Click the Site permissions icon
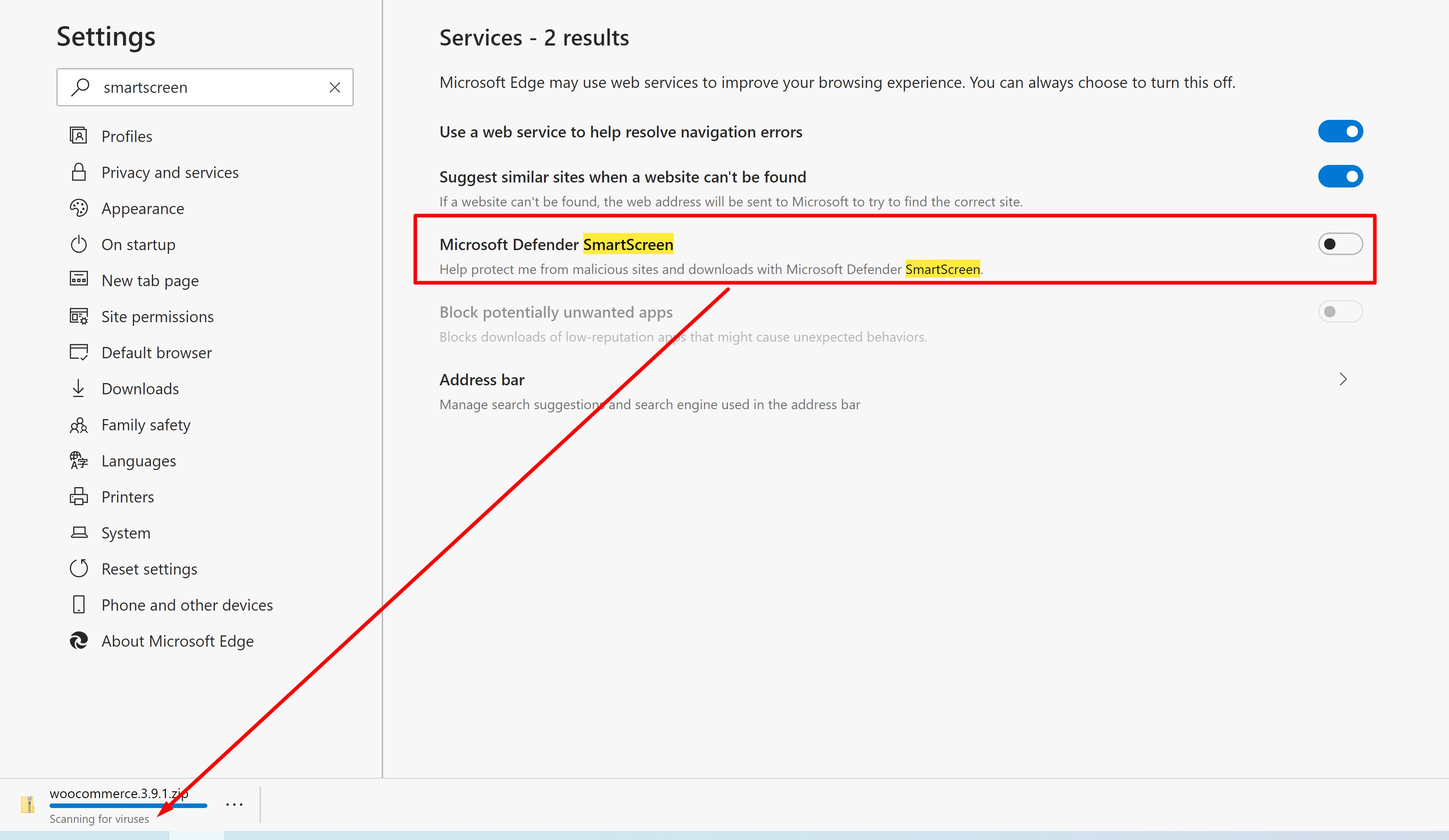This screenshot has height=840, width=1449. [78, 316]
